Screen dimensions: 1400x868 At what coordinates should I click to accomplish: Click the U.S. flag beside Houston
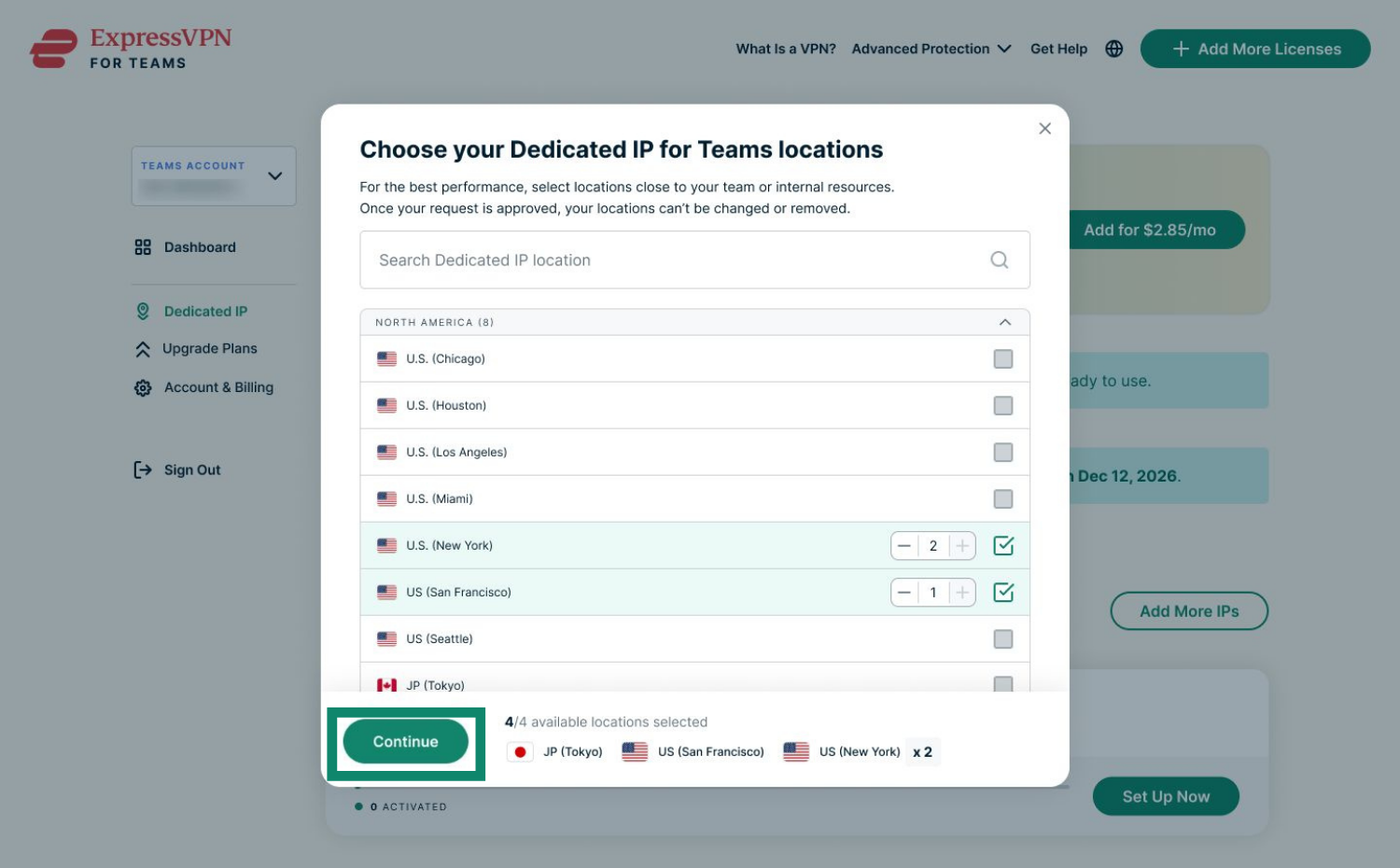click(x=386, y=406)
